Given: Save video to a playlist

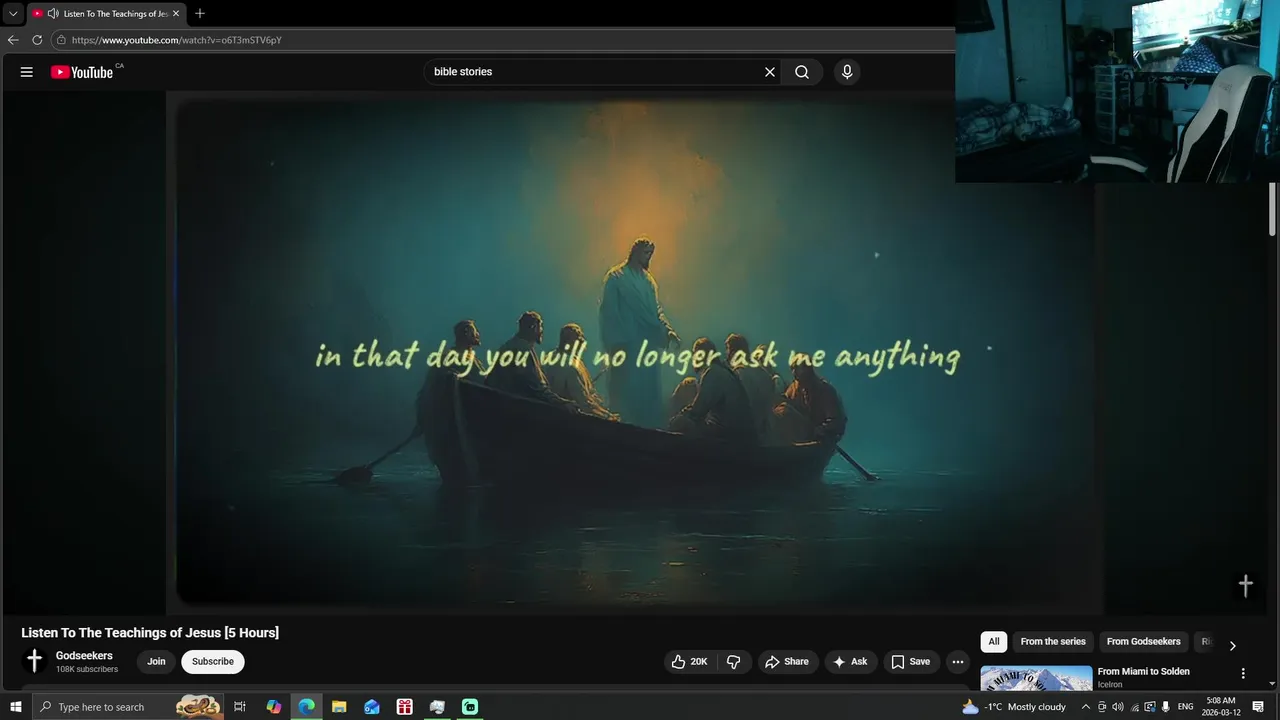Looking at the screenshot, I should (911, 662).
